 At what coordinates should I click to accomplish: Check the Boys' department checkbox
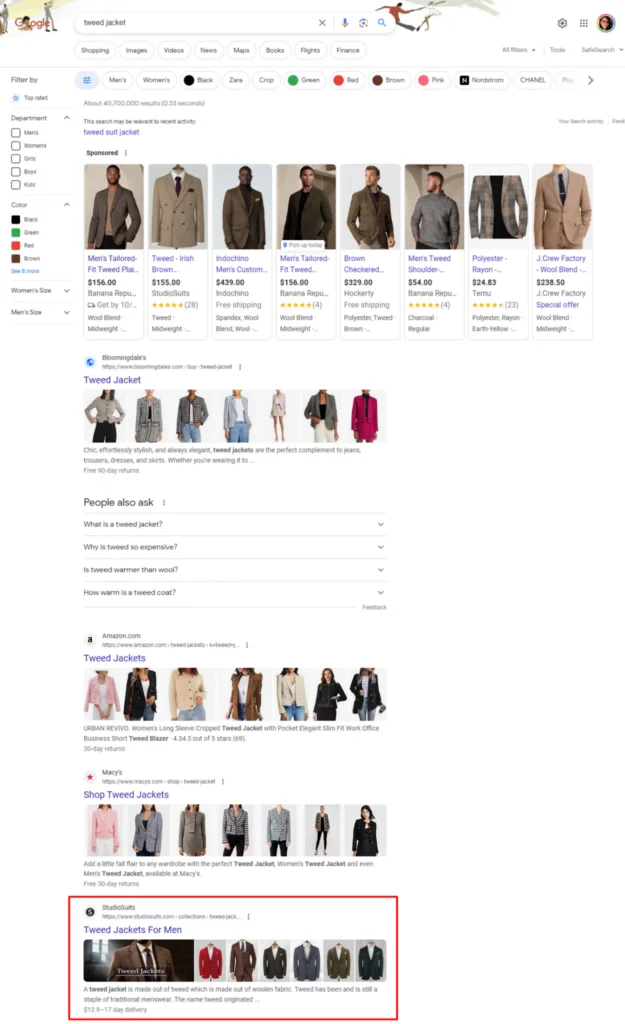(16, 172)
